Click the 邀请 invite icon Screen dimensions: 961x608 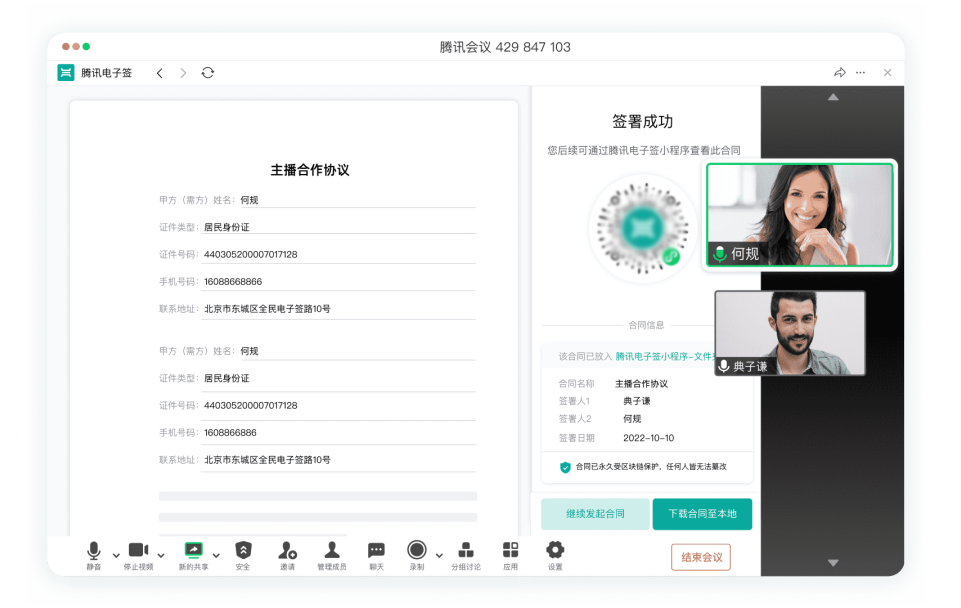[x=287, y=551]
